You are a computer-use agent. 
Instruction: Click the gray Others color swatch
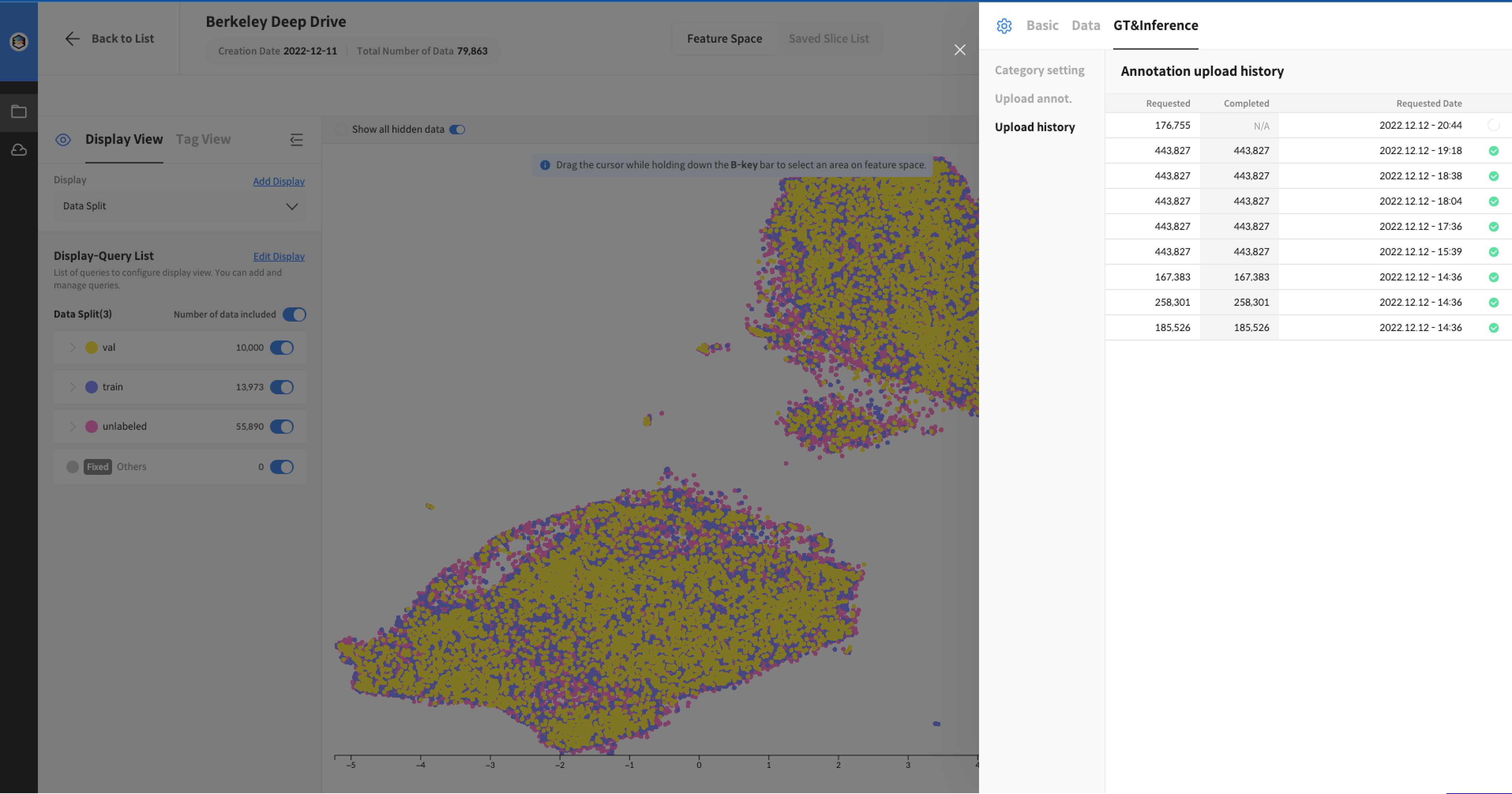click(x=73, y=467)
